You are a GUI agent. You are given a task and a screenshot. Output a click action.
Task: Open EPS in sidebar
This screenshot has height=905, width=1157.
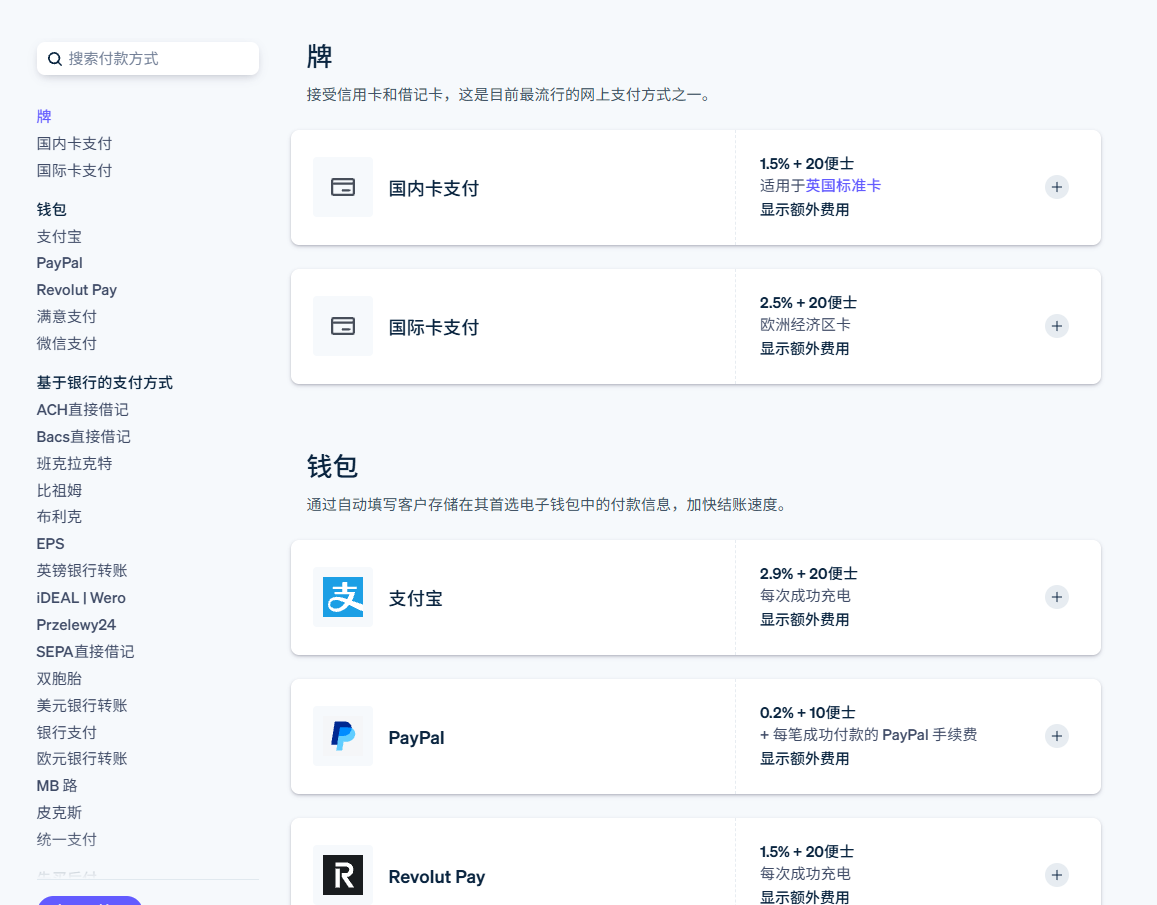(x=51, y=544)
